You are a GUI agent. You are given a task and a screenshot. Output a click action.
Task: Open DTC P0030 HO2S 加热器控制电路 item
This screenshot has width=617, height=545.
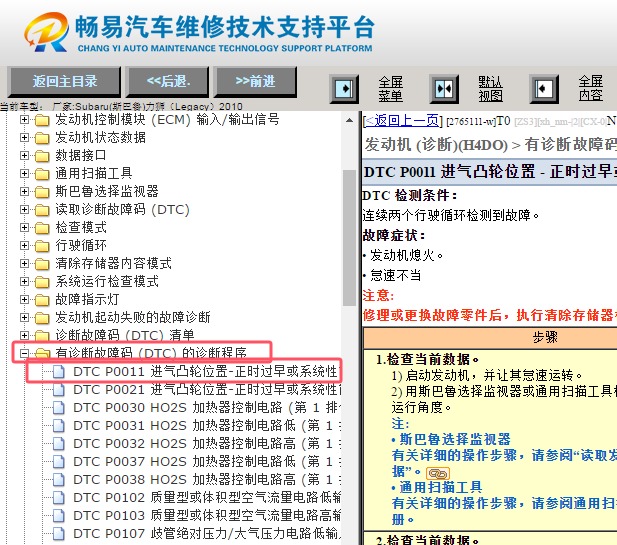(x=206, y=408)
